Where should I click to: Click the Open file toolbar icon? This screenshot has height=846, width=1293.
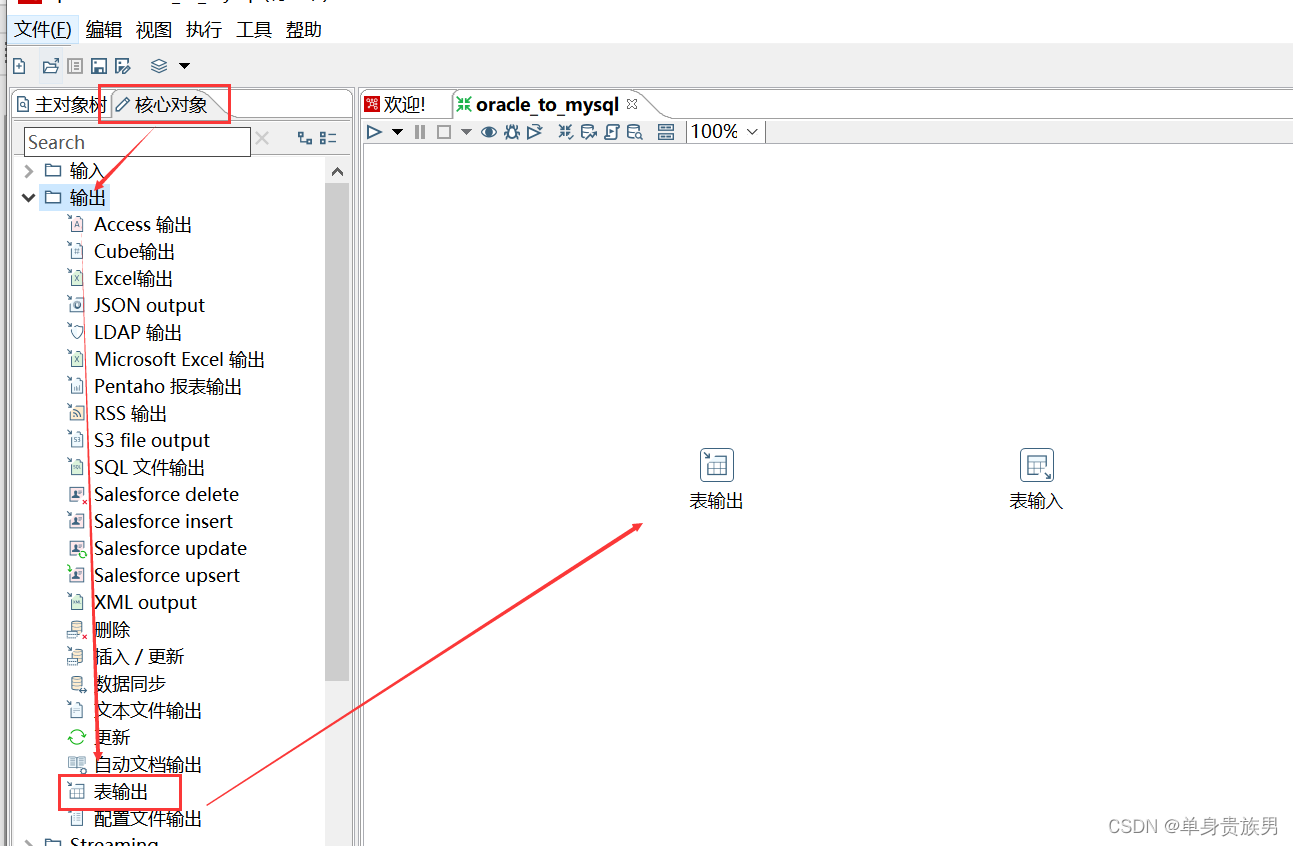click(x=50, y=66)
